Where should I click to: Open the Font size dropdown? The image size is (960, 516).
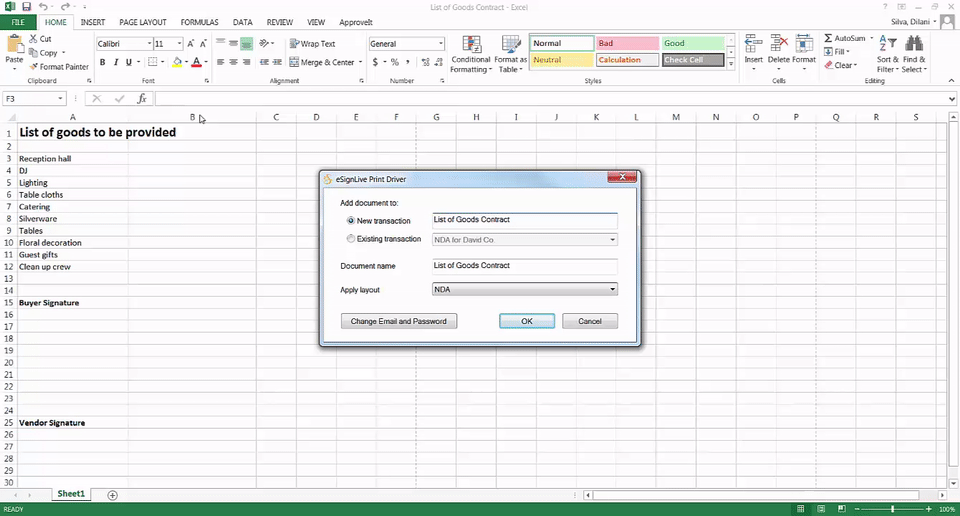tap(179, 43)
